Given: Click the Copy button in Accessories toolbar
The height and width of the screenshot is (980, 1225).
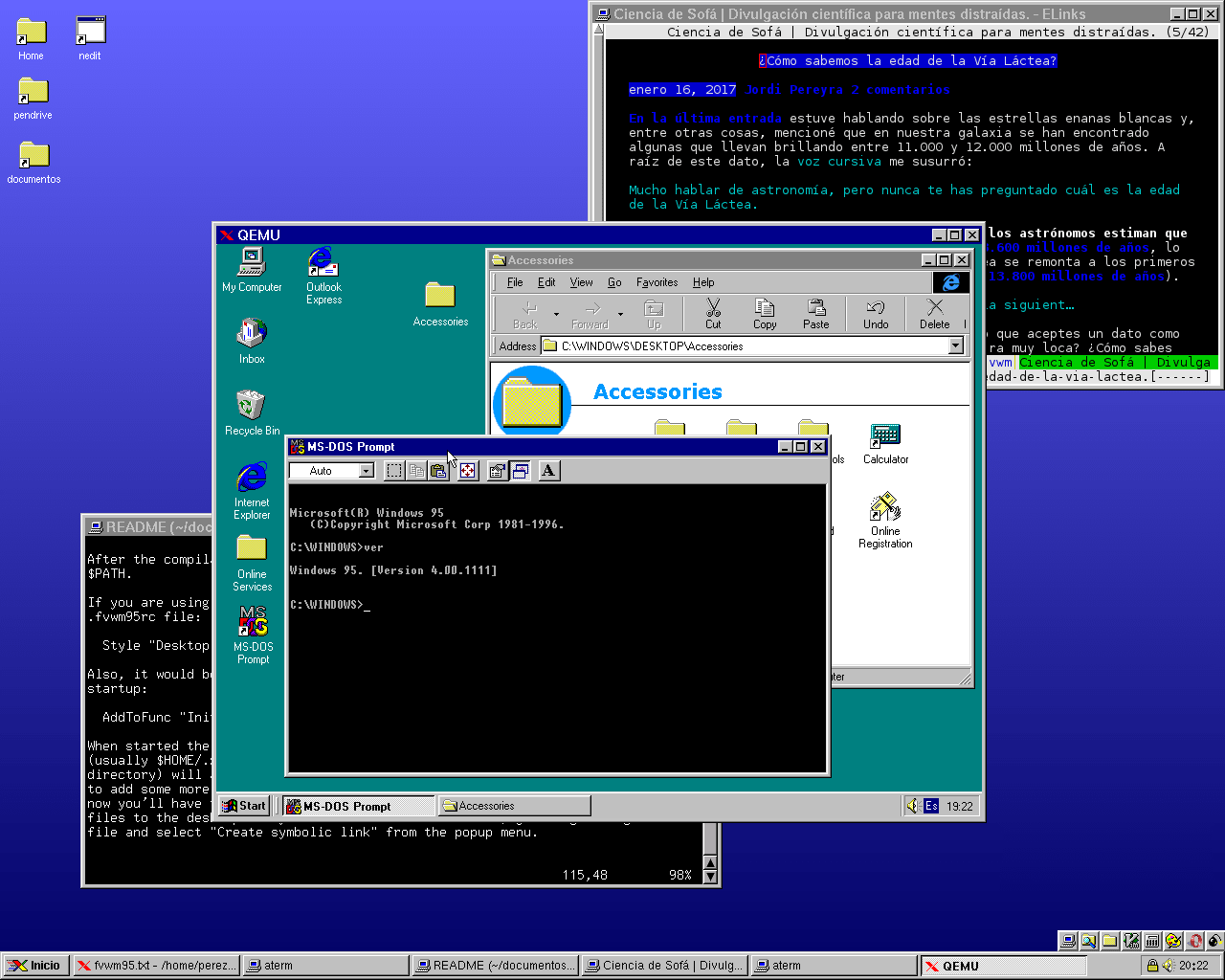Looking at the screenshot, I should (765, 314).
